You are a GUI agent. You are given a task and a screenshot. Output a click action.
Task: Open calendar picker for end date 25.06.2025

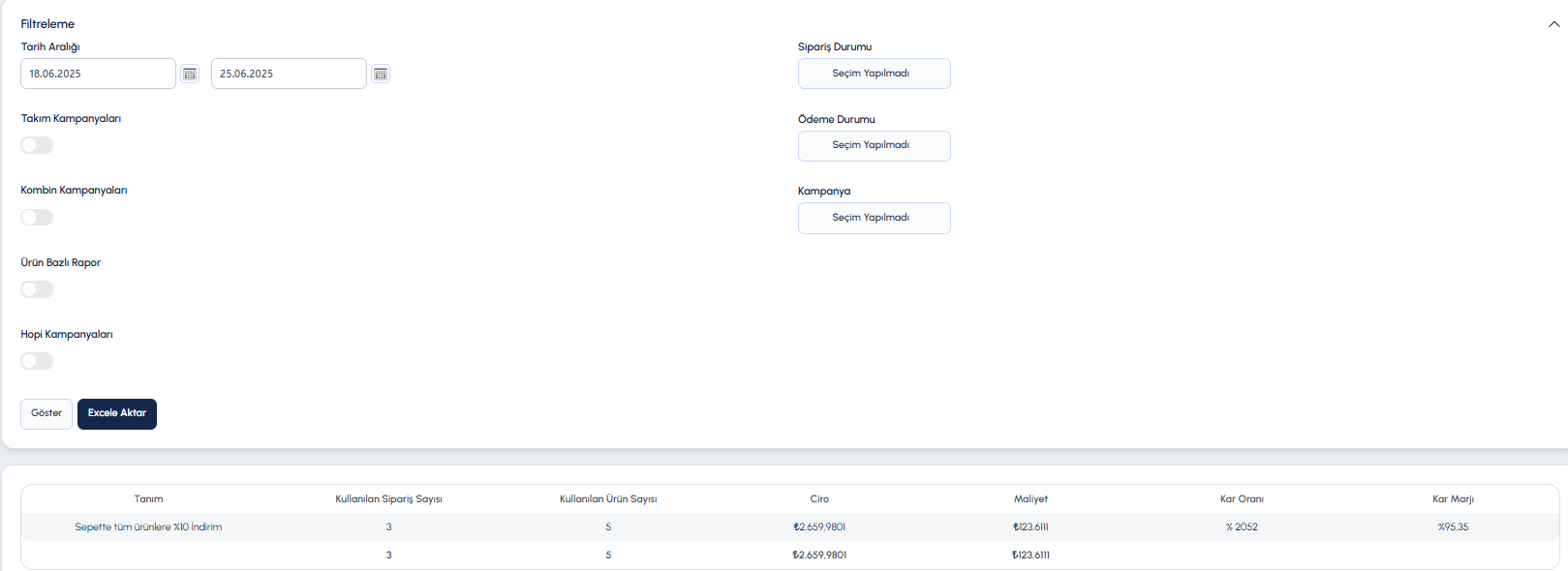coord(381,74)
